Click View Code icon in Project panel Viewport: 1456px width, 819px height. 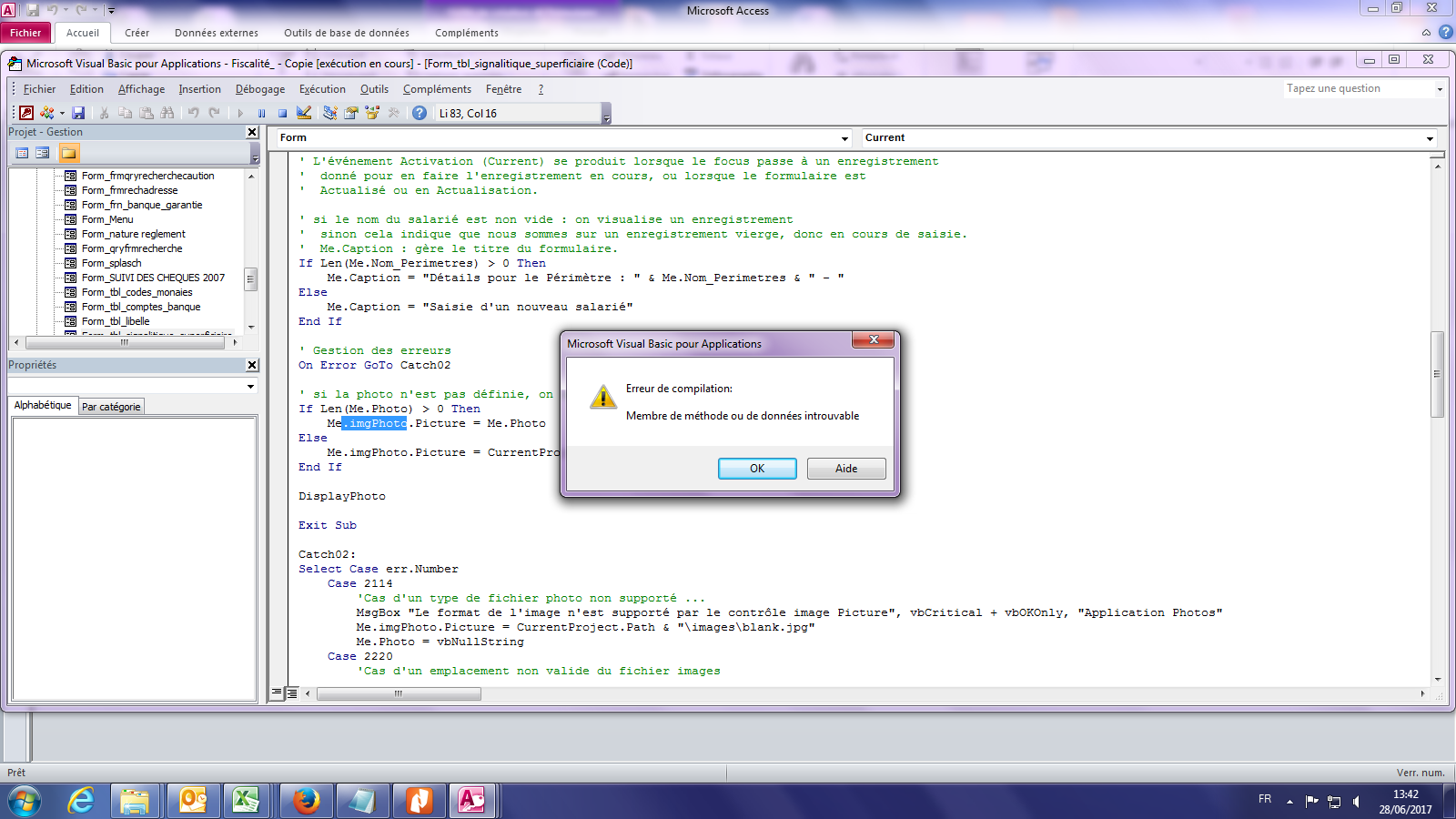pos(23,153)
